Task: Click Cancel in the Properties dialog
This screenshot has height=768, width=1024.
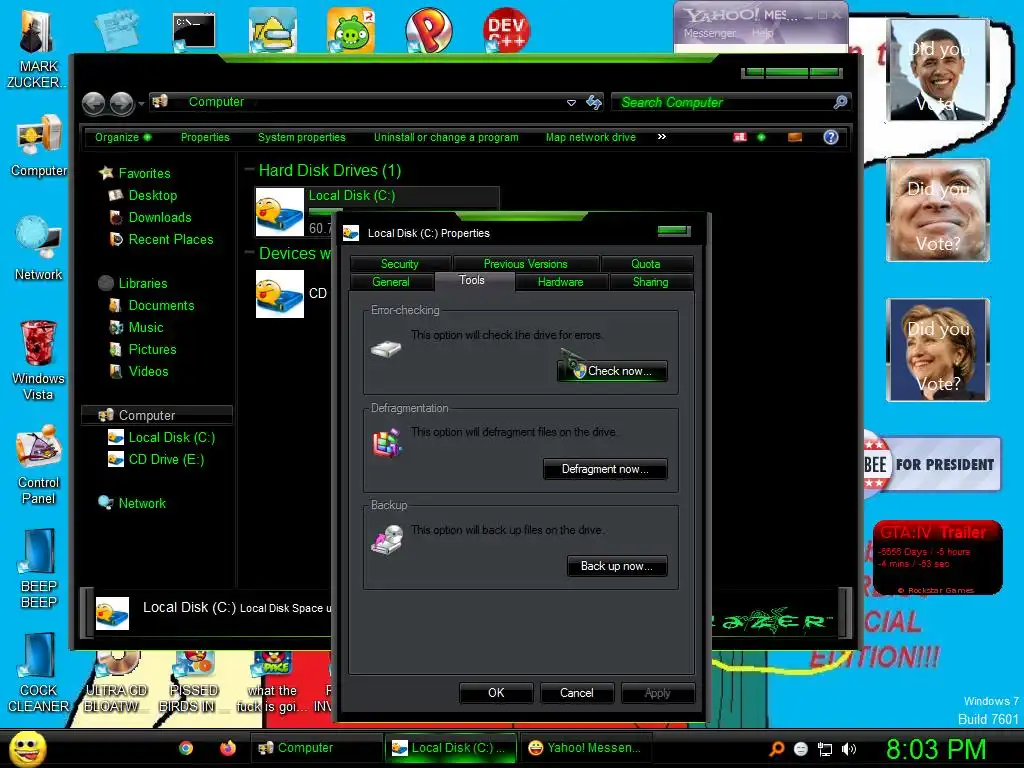Action: [577, 693]
